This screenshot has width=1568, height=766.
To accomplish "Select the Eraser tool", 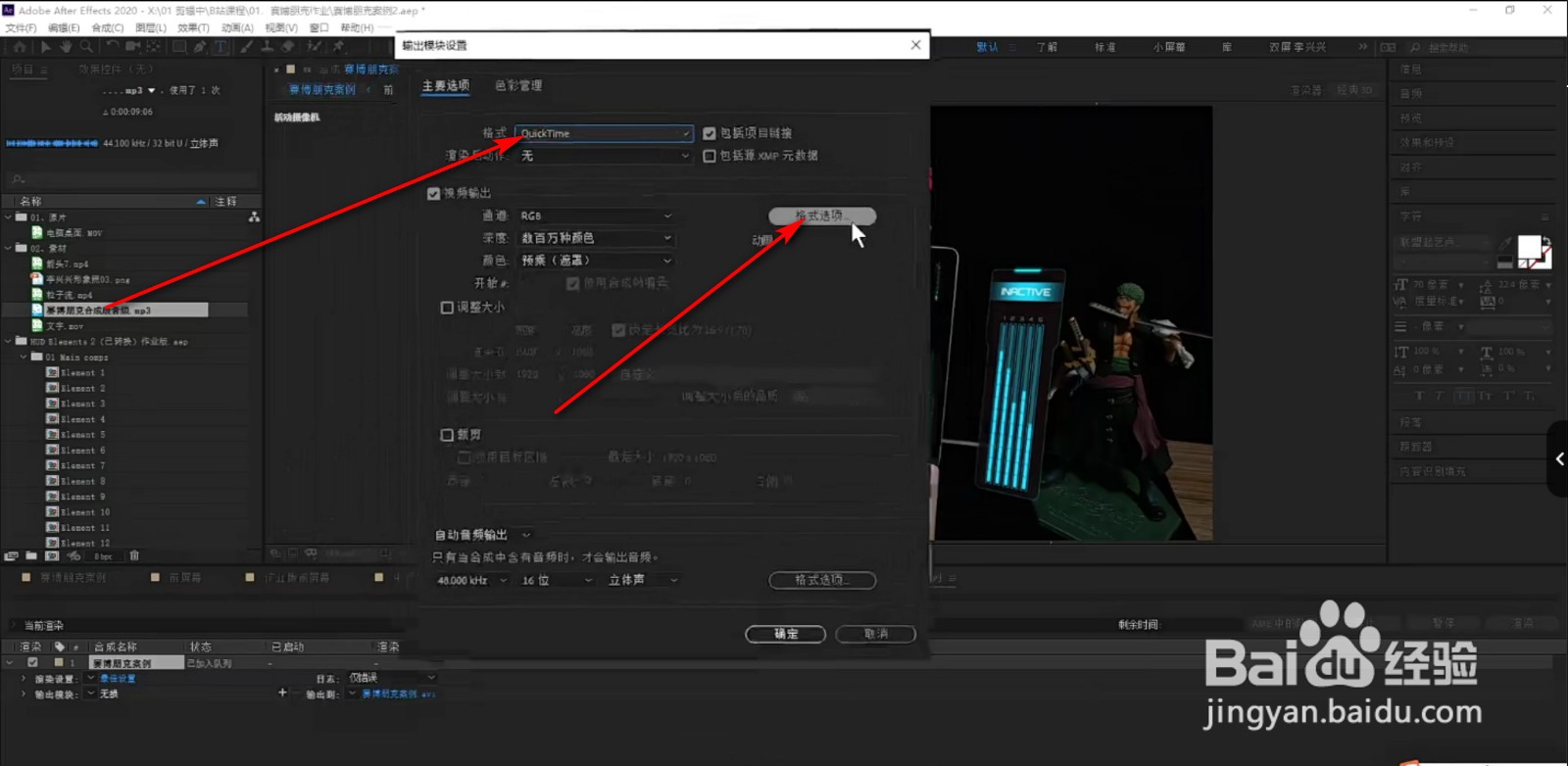I will (287, 46).
